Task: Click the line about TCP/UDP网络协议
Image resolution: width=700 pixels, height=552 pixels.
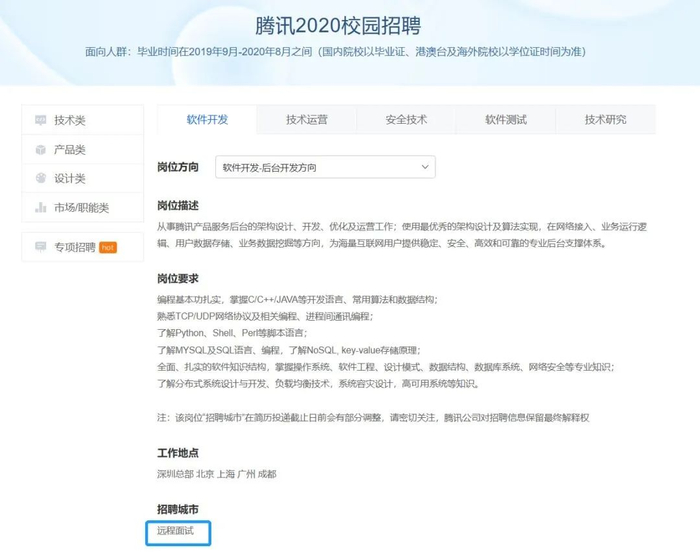Action: tap(265, 316)
